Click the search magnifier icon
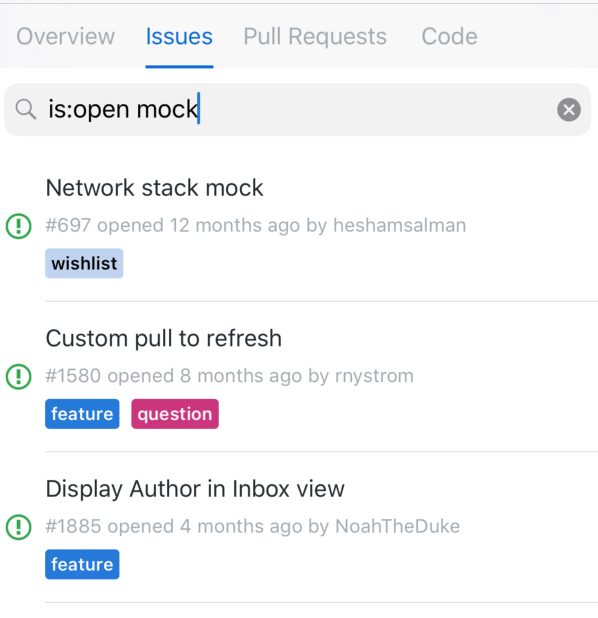Screen dimensions: 598x618 click(26, 109)
